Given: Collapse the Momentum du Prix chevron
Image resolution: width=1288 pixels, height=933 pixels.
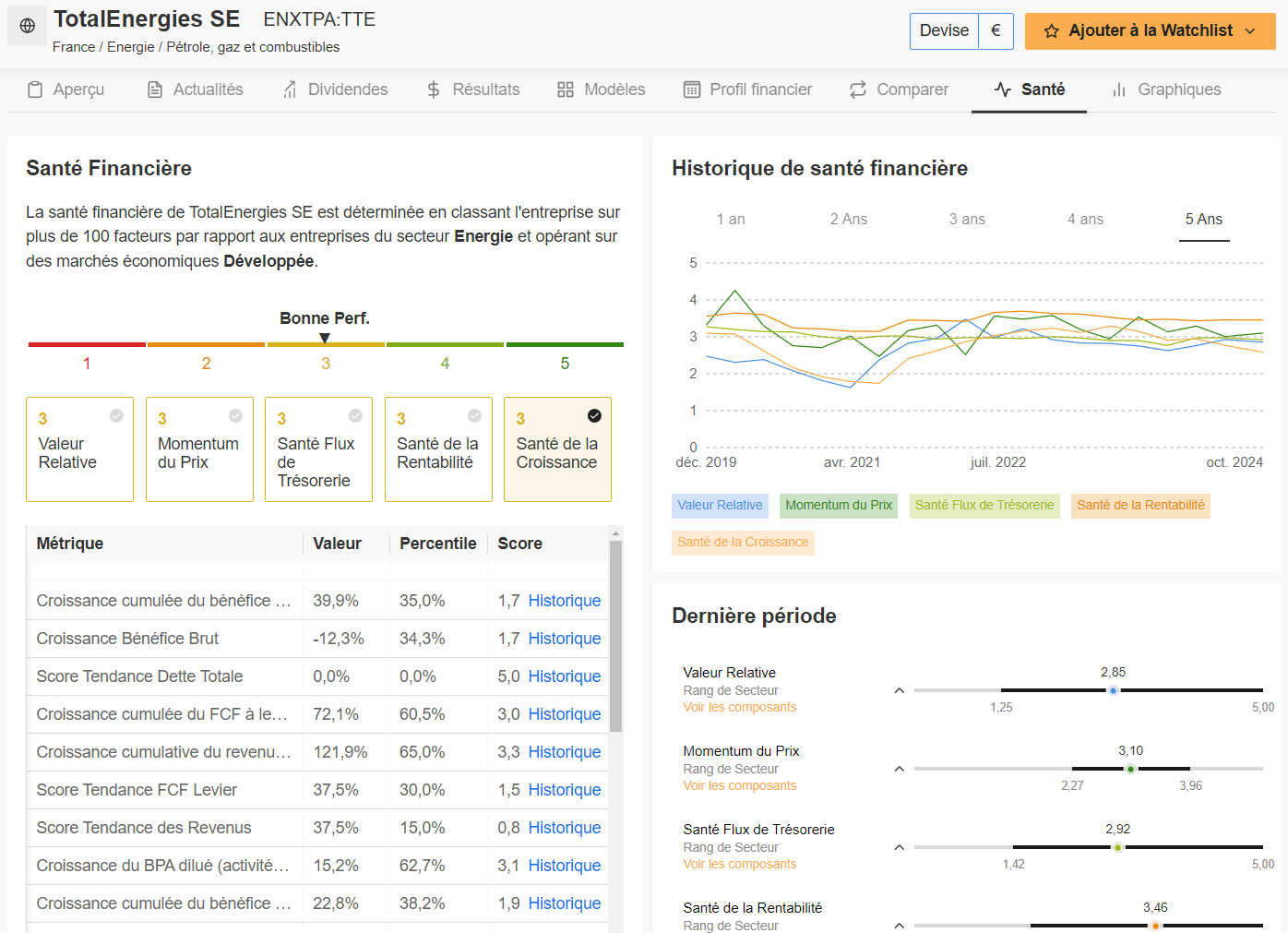Looking at the screenshot, I should point(899,769).
